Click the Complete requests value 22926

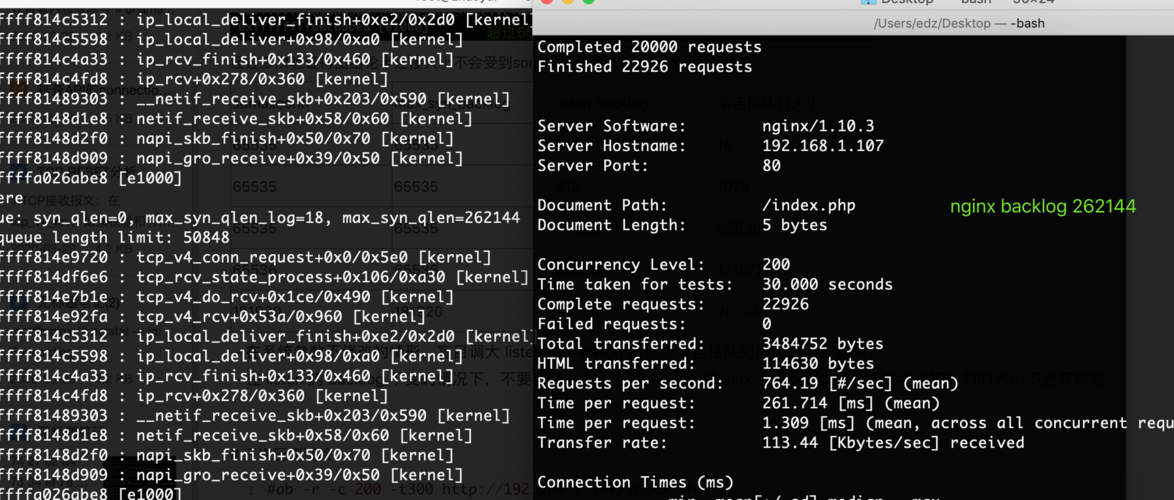pyautogui.click(x=785, y=304)
